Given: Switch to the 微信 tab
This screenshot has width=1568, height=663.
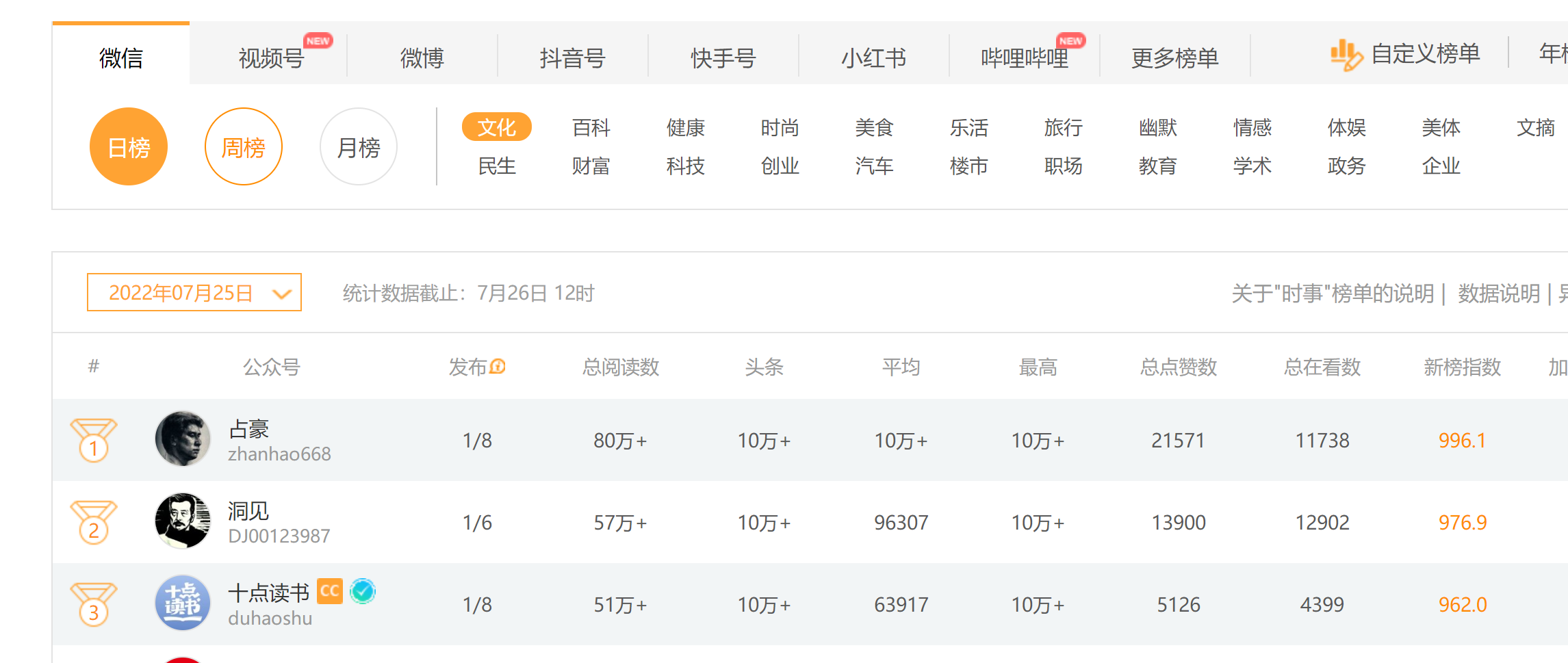Looking at the screenshot, I should point(121,54).
